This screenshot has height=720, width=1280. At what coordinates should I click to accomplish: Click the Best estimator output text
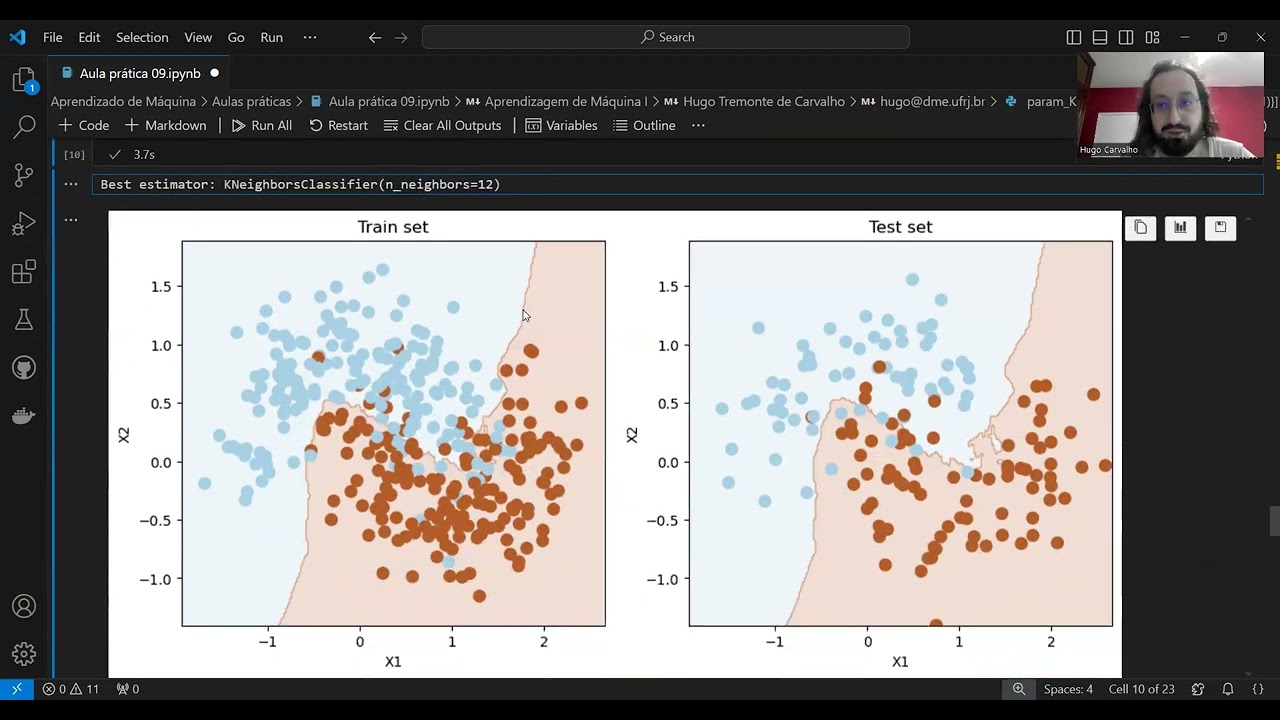click(x=300, y=185)
